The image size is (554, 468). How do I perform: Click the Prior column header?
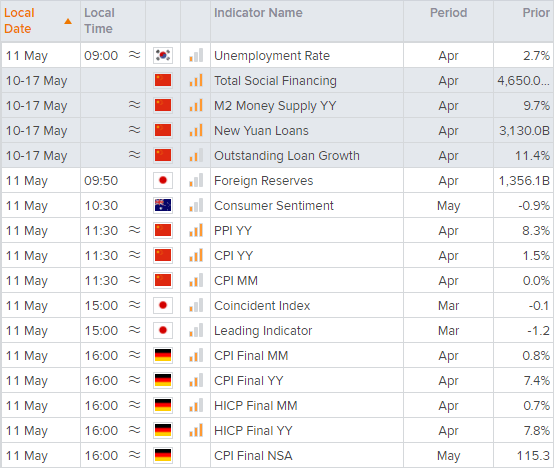[x=536, y=13]
